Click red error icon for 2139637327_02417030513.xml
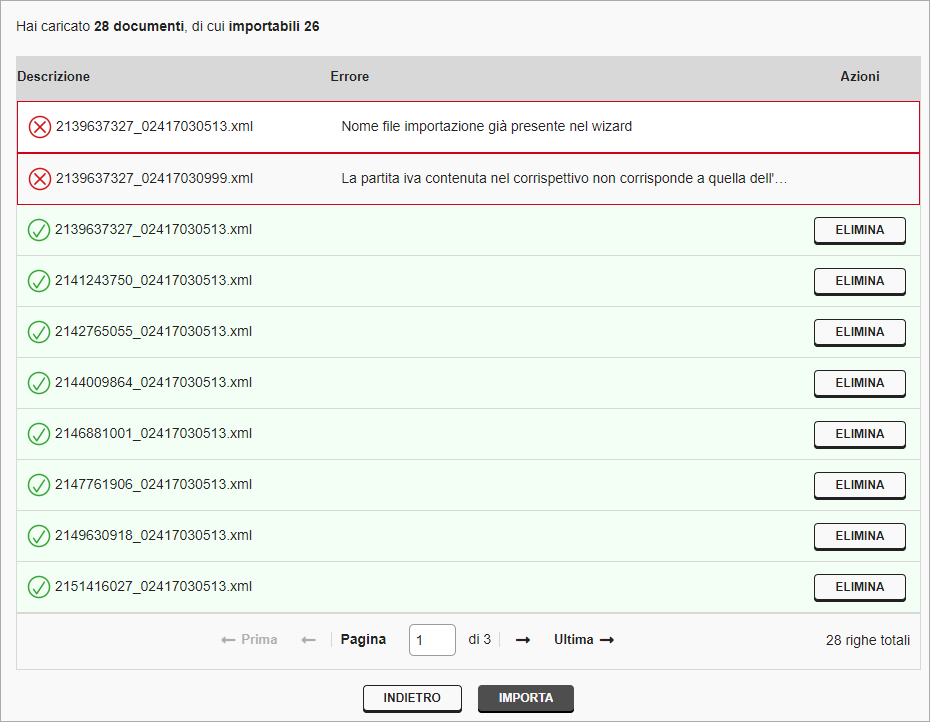Viewport: 930px width, 722px height. pos(40,127)
